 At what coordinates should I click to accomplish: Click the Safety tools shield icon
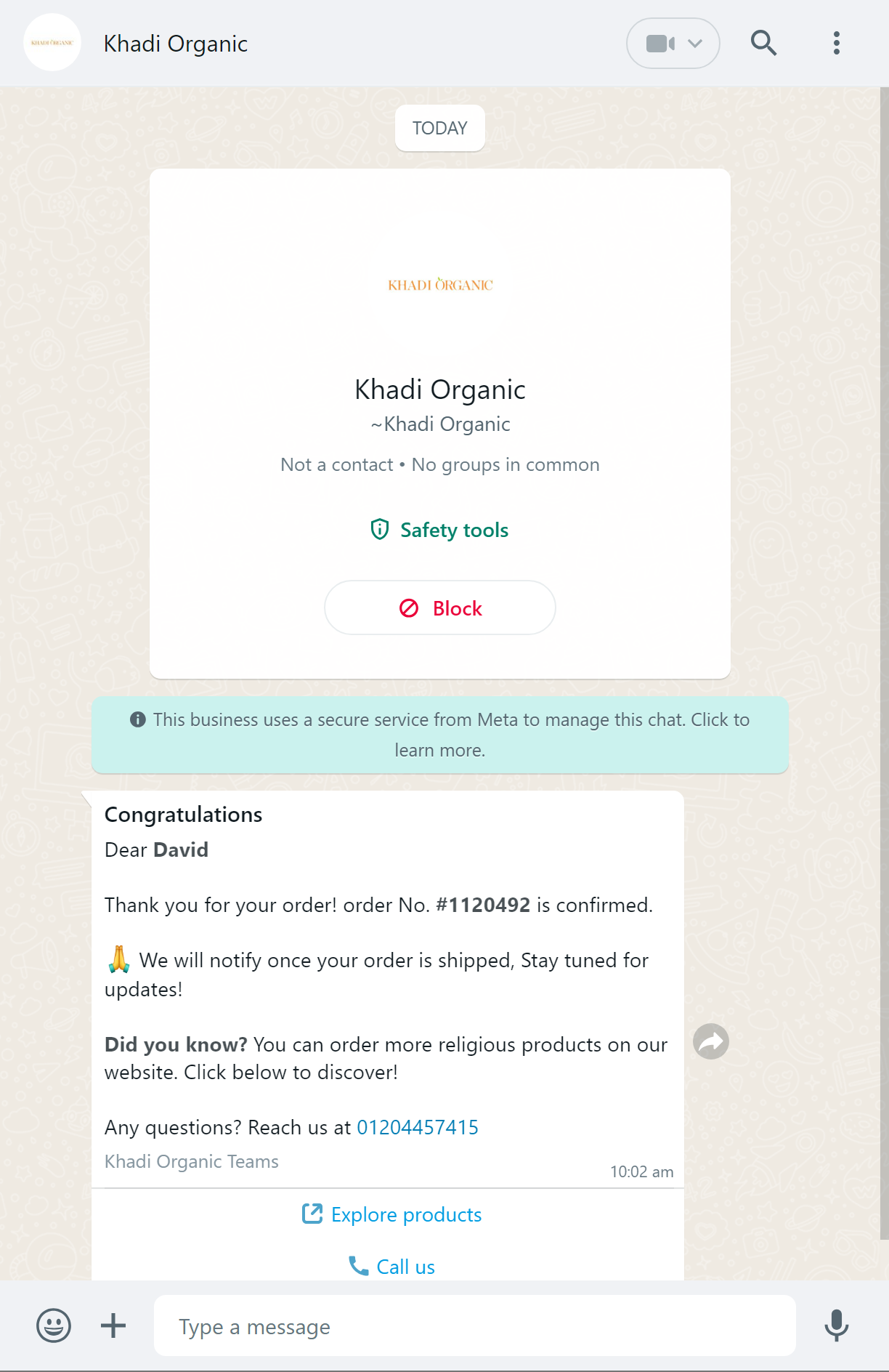coord(380,529)
